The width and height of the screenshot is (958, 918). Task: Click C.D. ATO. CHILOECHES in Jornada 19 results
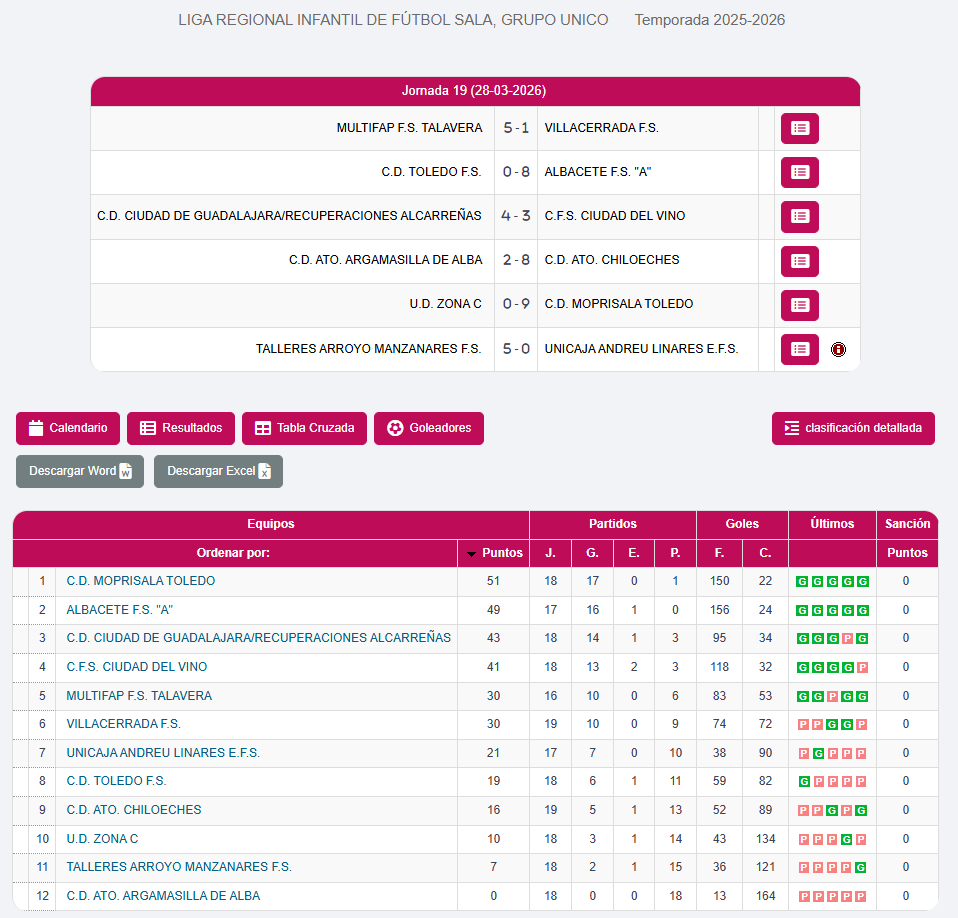612,260
